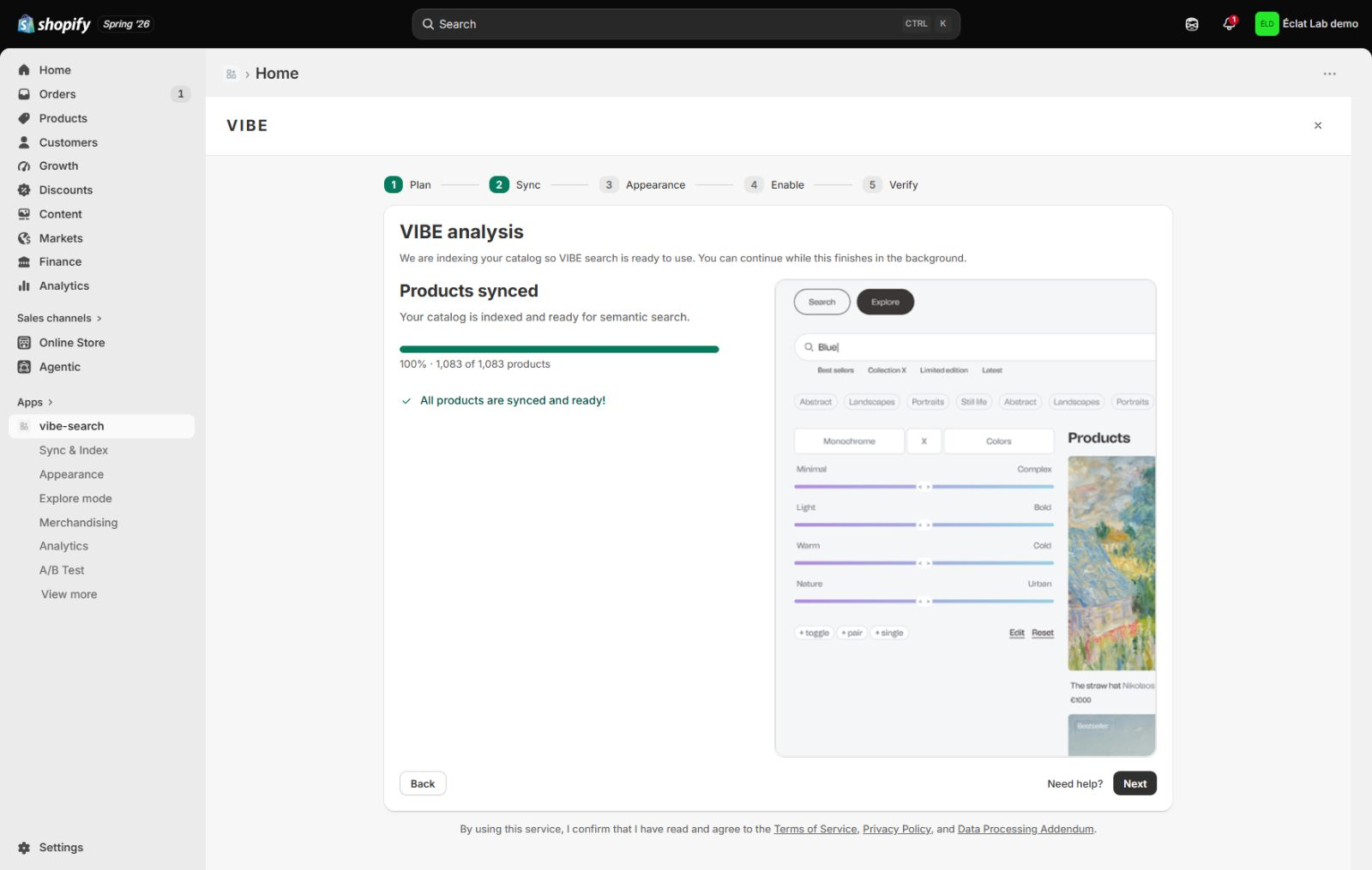Open the Merchandising page
The width and height of the screenshot is (1372, 870).
tap(78, 522)
